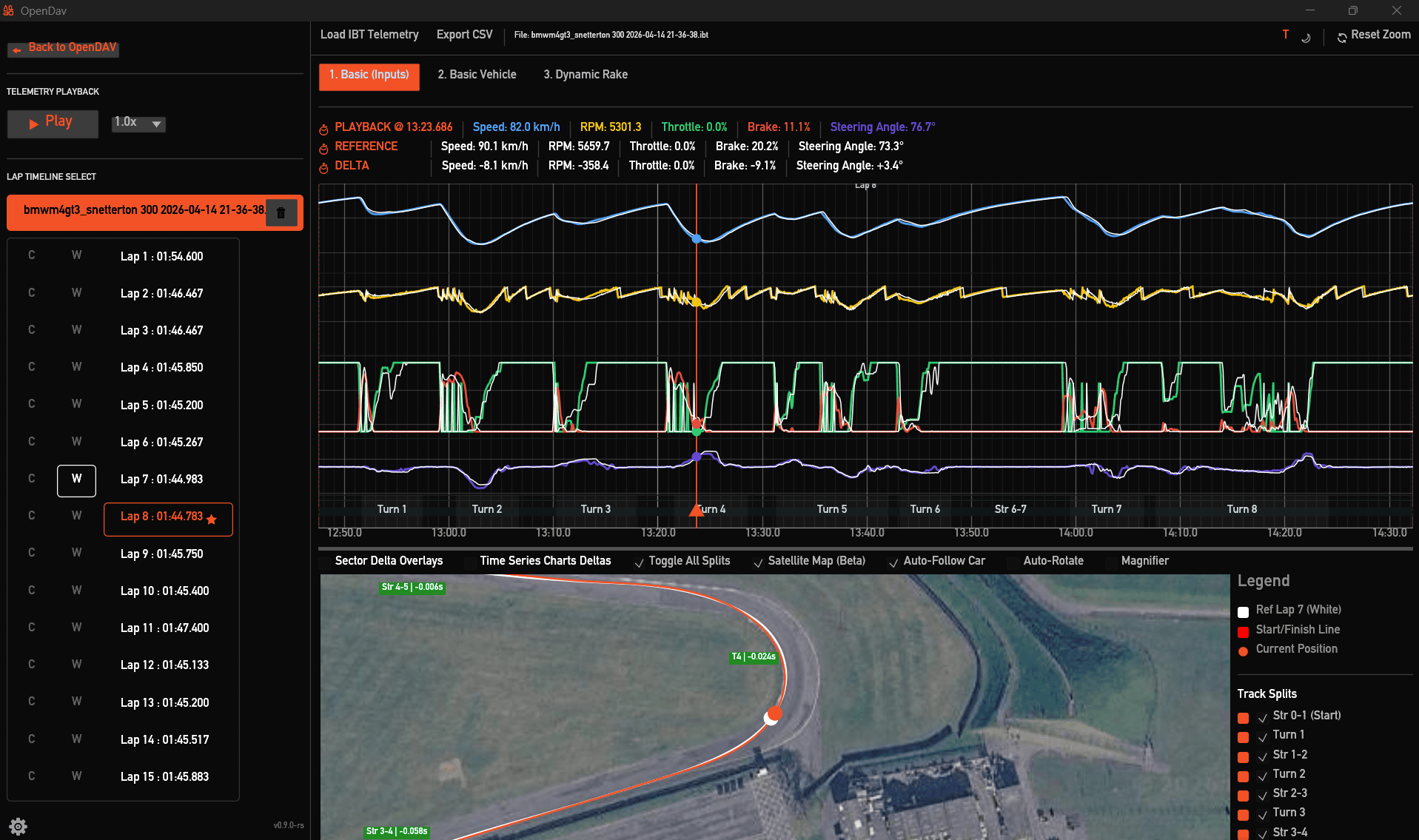Uncheck Toggle All Splits
This screenshot has width=1419, height=840.
[x=639, y=562]
